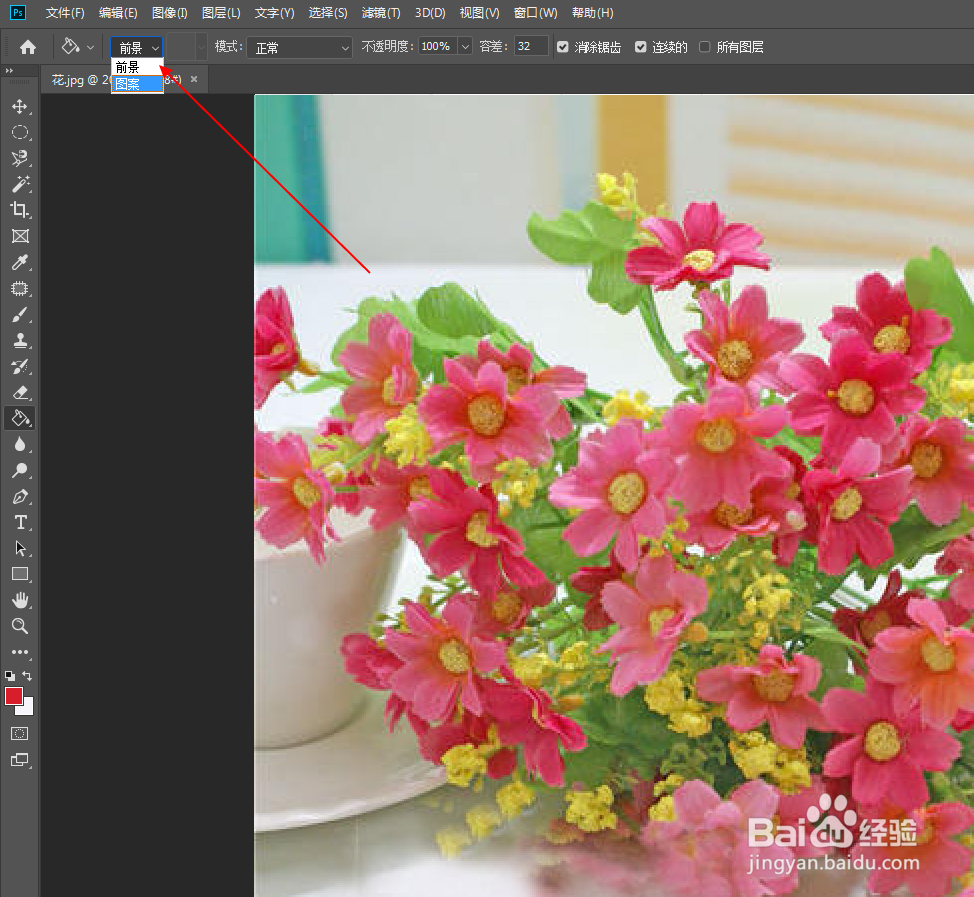Click the 不透明度 100% opacity field
Screen dimensions: 974x897
click(x=438, y=47)
